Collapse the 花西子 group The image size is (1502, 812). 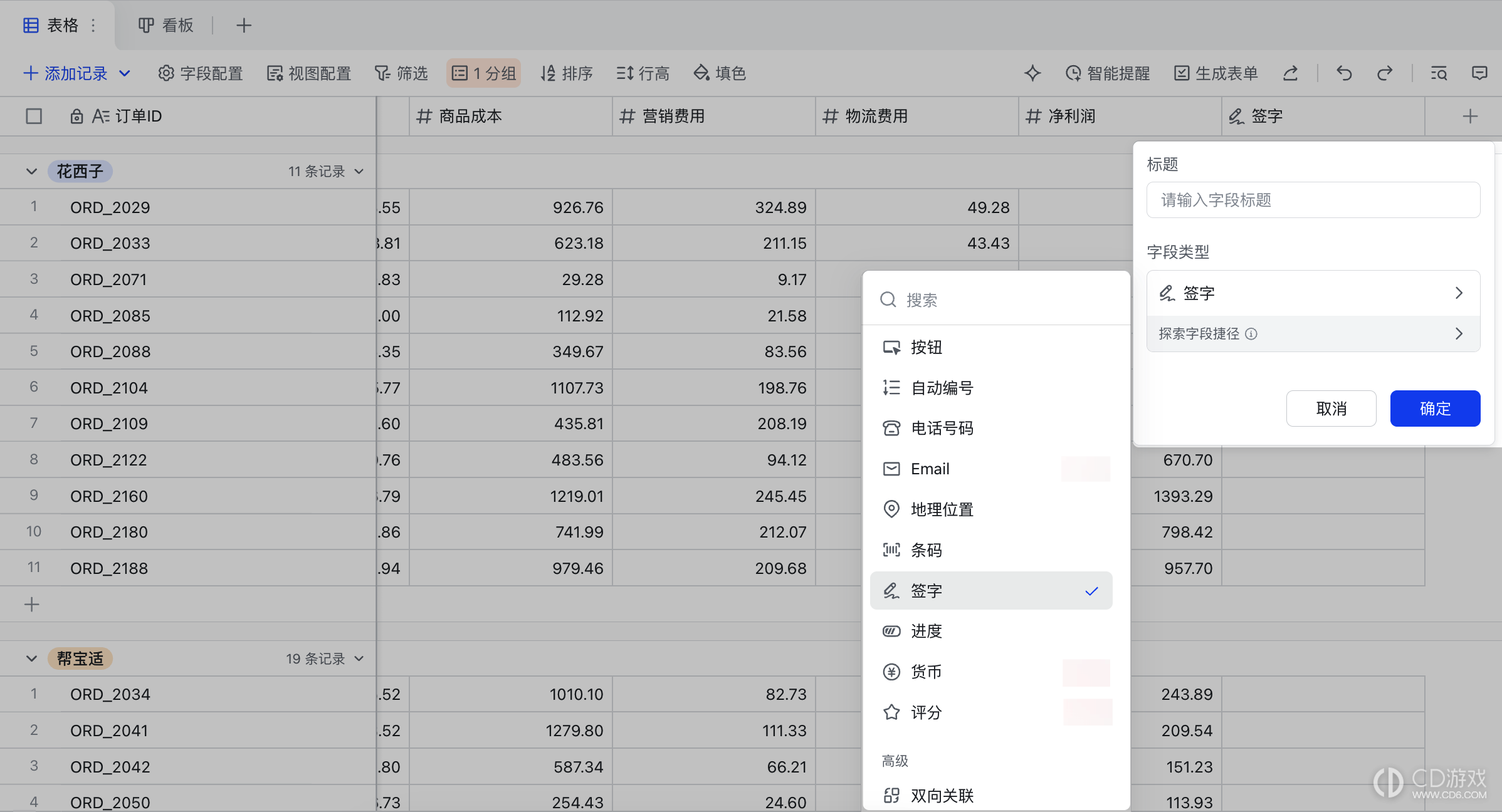[x=31, y=171]
